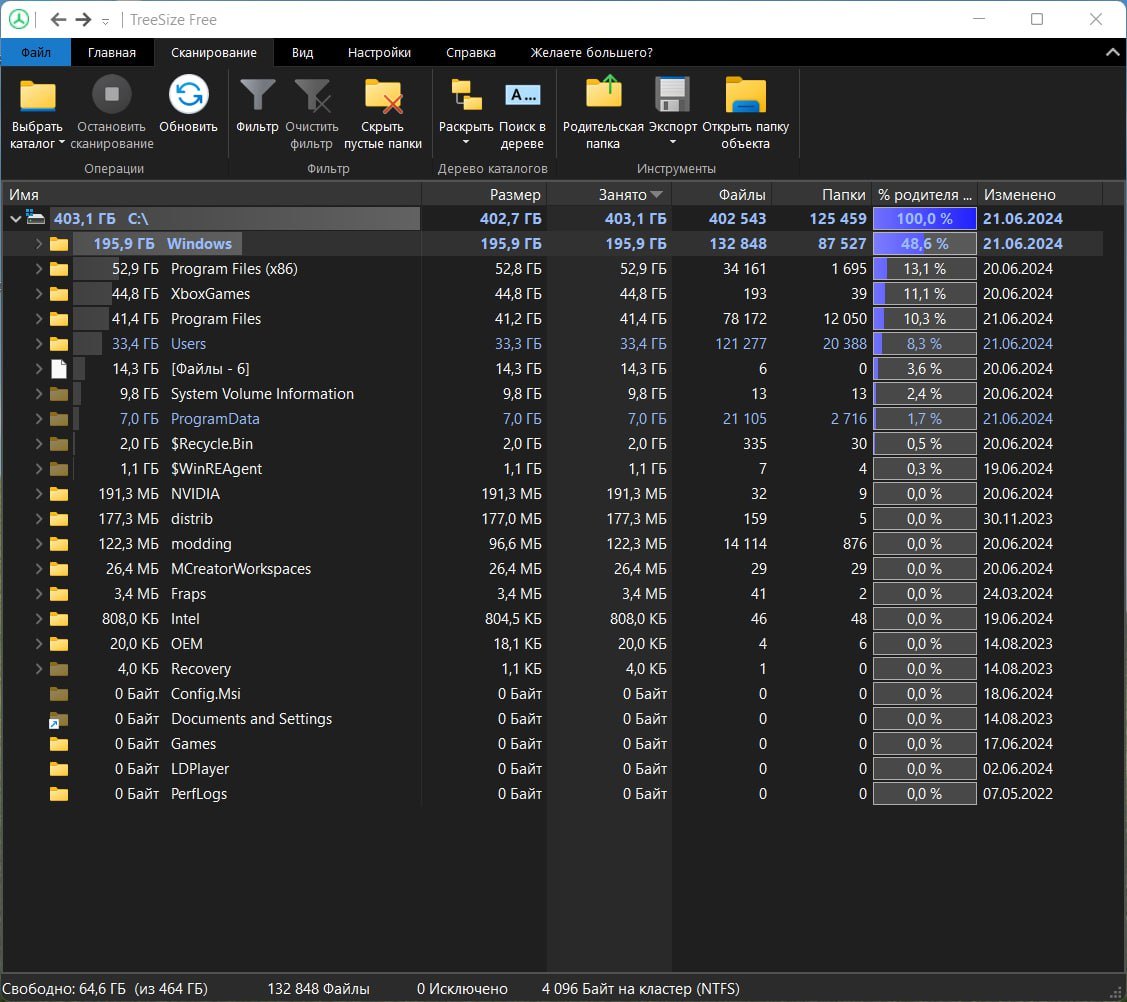Click the Очистить фильтр icon
The height and width of the screenshot is (1002, 1127).
pyautogui.click(x=313, y=96)
